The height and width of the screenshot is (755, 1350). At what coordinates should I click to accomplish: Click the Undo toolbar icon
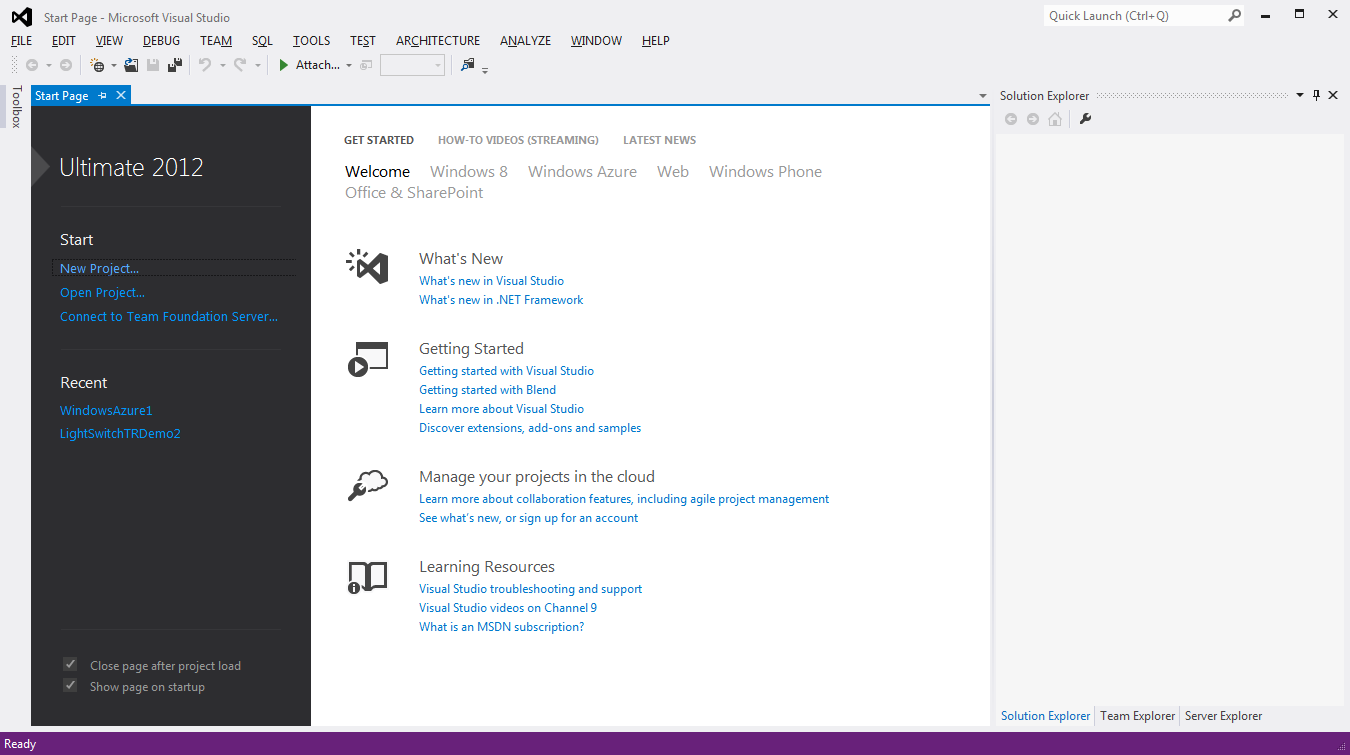[x=207, y=65]
